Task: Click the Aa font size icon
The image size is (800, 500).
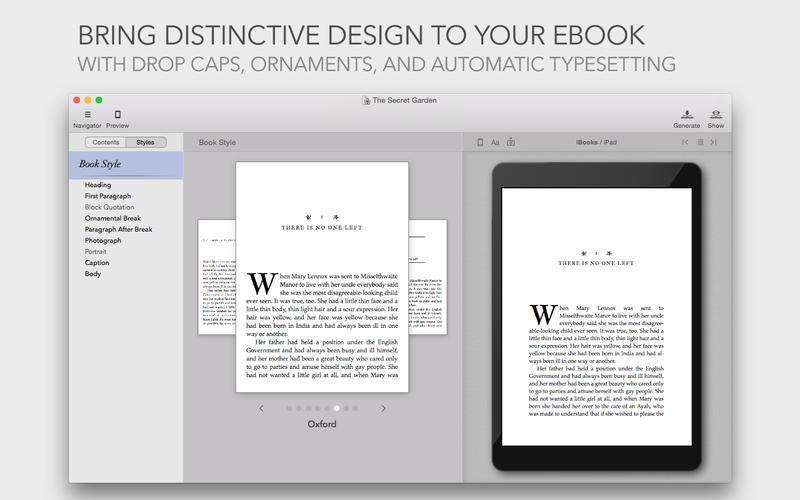Action: (x=495, y=142)
